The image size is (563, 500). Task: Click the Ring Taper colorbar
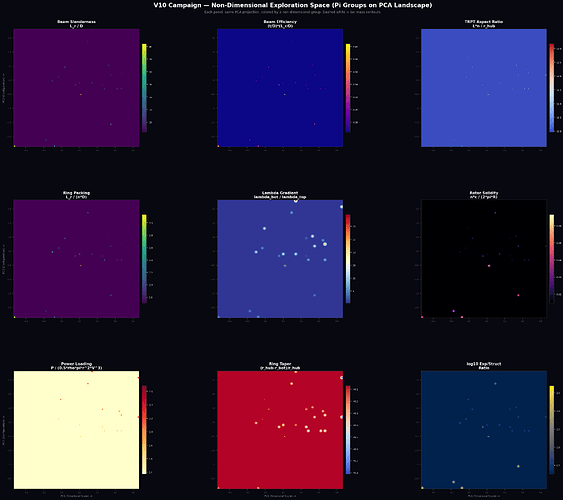(x=348, y=430)
